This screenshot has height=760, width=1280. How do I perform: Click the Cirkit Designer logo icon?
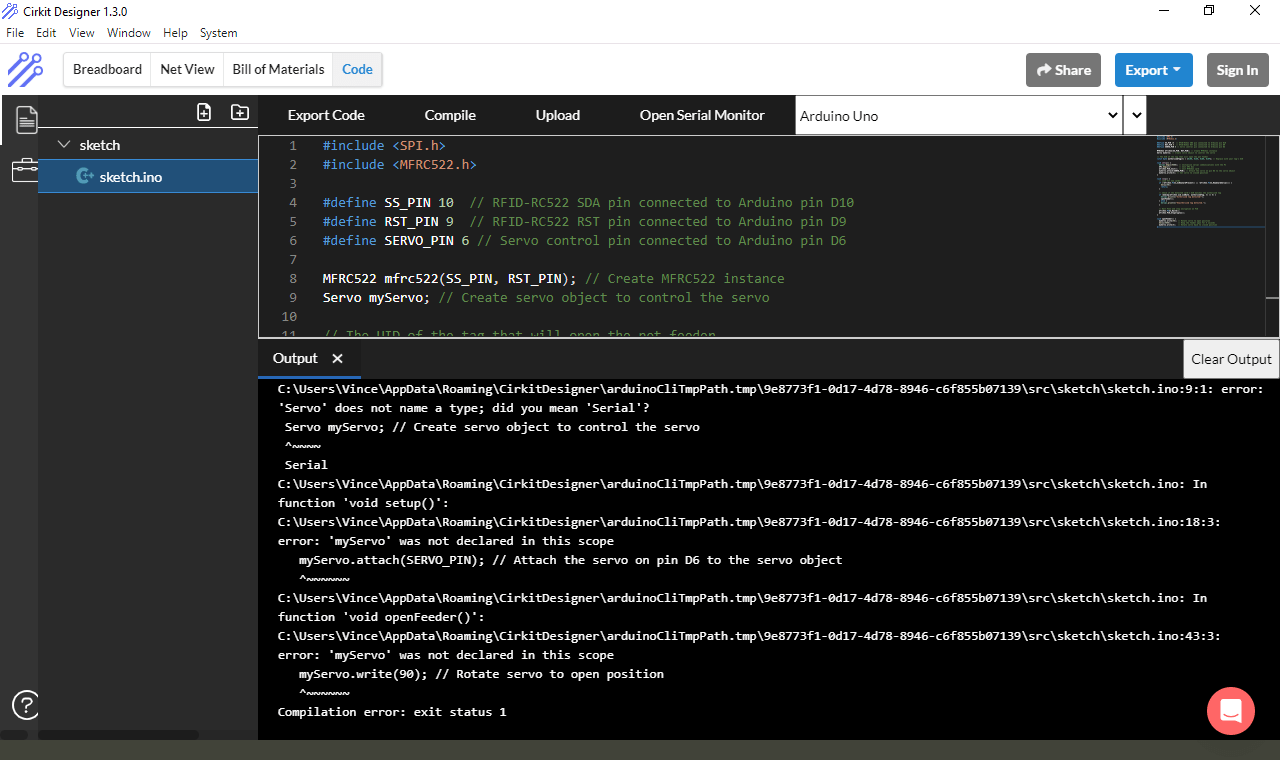(x=25, y=70)
